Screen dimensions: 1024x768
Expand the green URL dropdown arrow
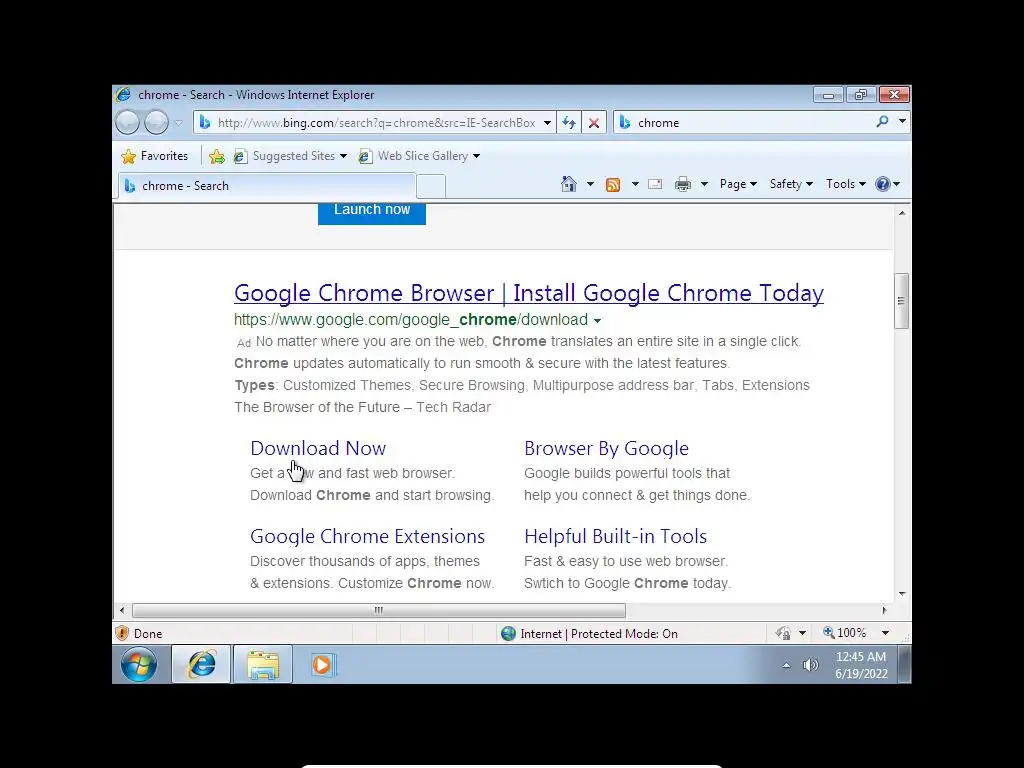tap(597, 321)
